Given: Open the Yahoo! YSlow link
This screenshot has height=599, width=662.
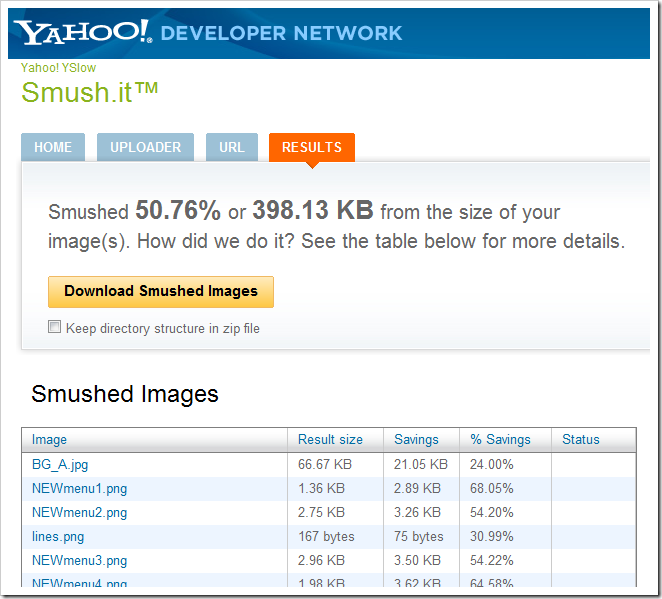Looking at the screenshot, I should click(x=58, y=68).
